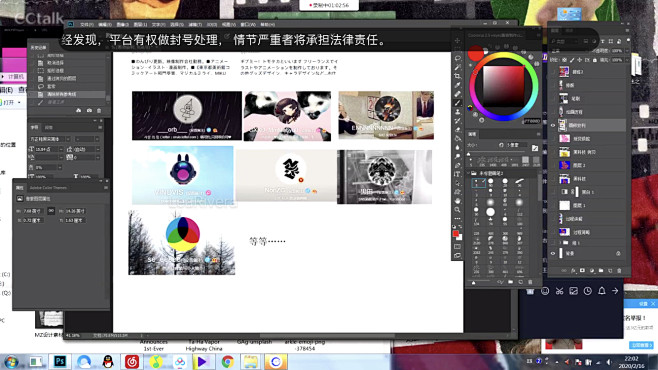Screen dimensions: 658x370
Task: Show the 组 1 group visibility box
Action: coord(553,242)
